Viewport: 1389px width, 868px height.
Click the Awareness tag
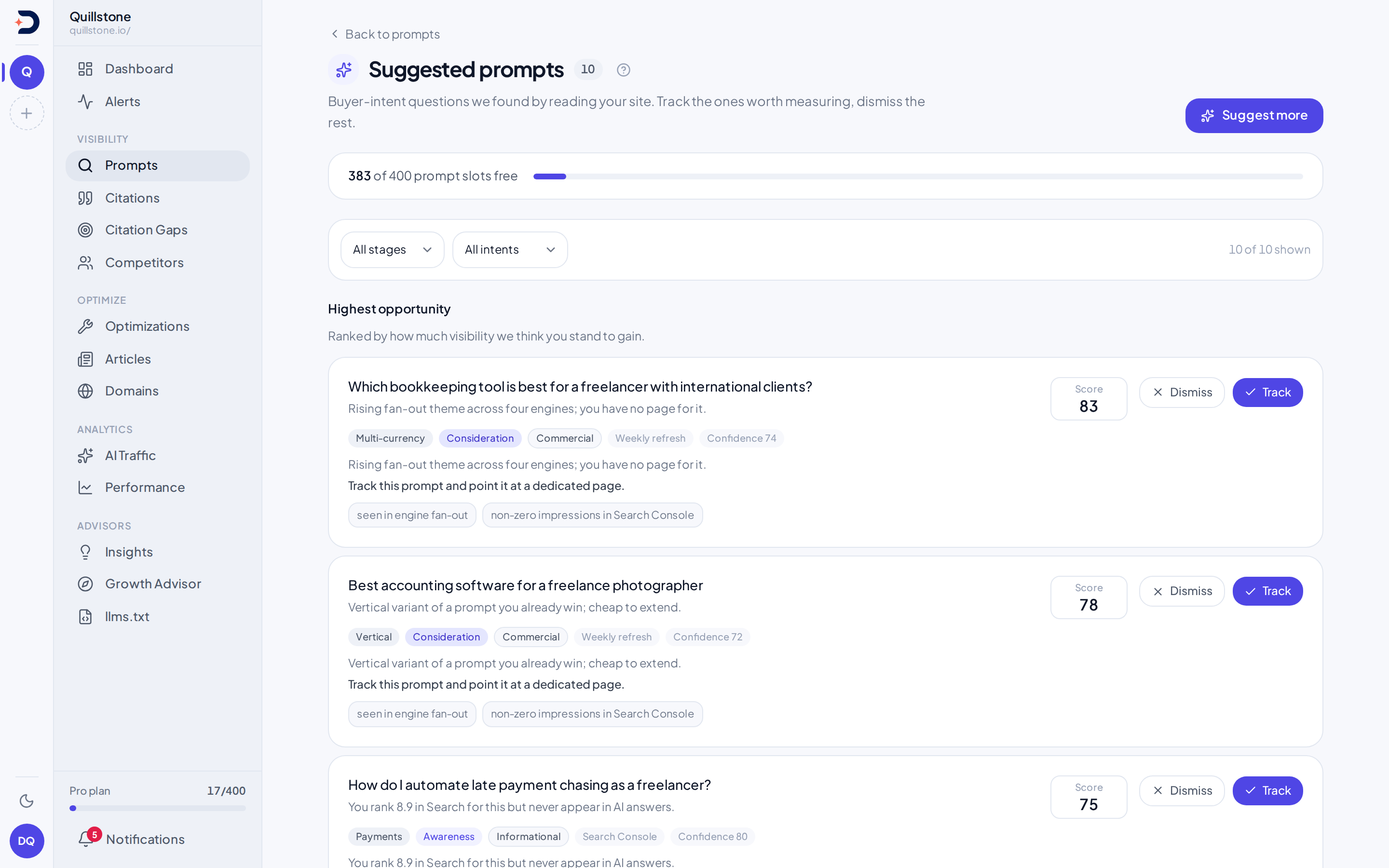[449, 837]
